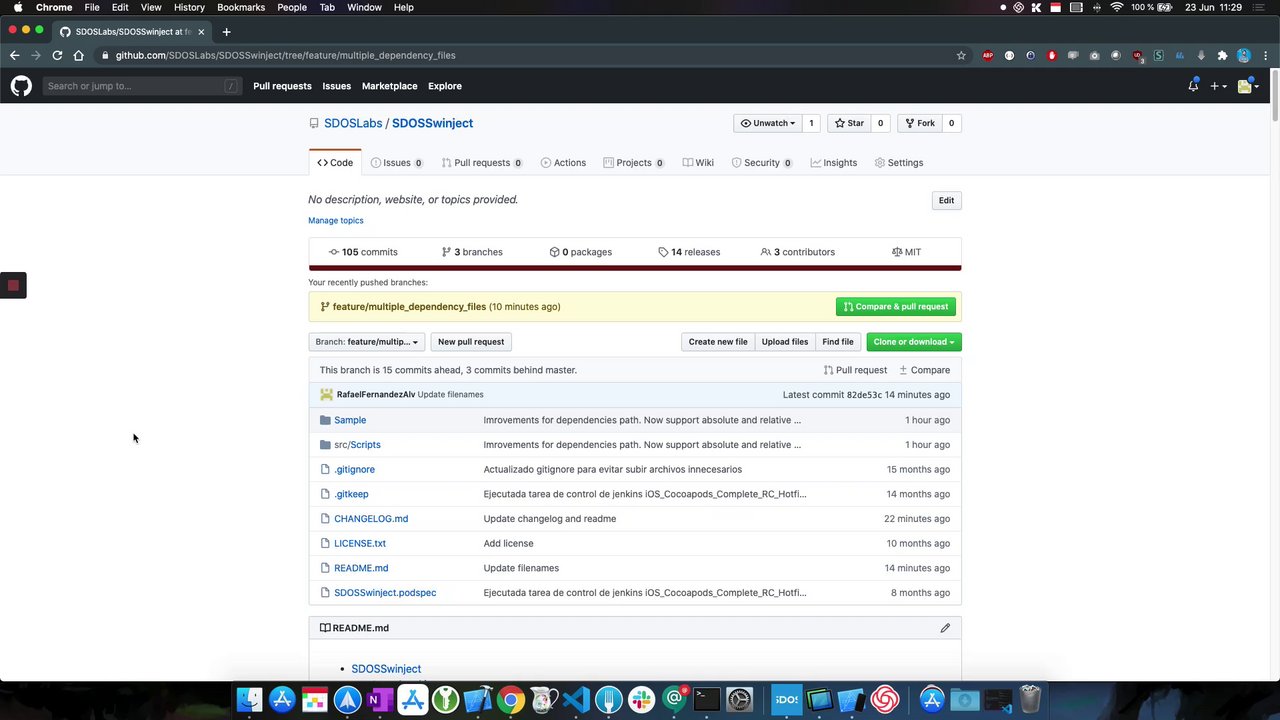Launch Visual Studio Code from the Dock

[x=576, y=700]
